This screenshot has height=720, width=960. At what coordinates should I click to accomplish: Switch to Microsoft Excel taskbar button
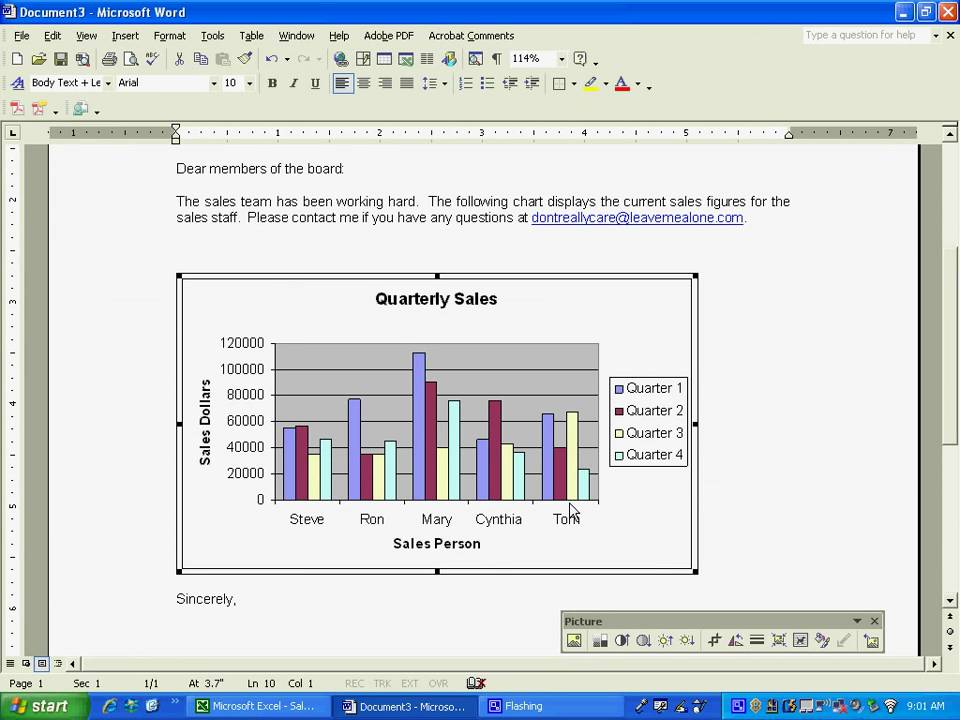click(x=259, y=706)
